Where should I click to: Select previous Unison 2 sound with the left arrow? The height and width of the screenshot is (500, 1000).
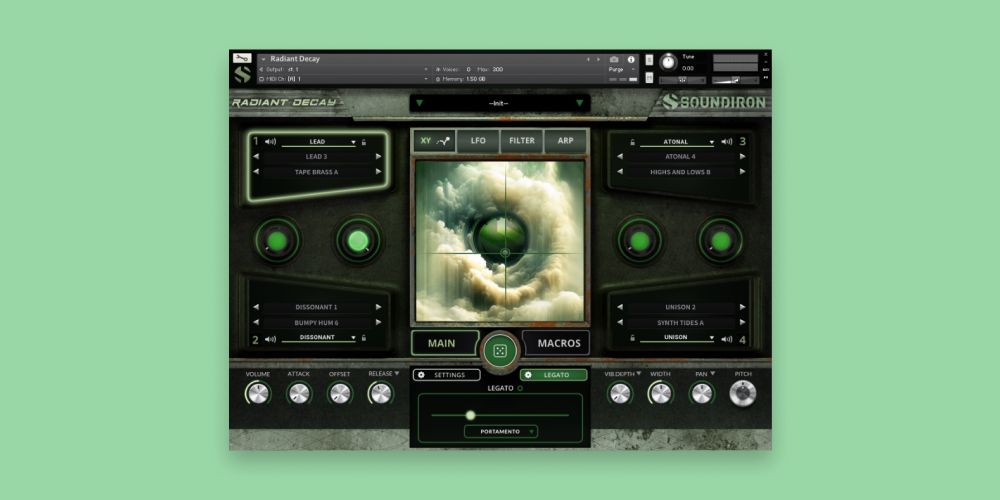tap(620, 307)
